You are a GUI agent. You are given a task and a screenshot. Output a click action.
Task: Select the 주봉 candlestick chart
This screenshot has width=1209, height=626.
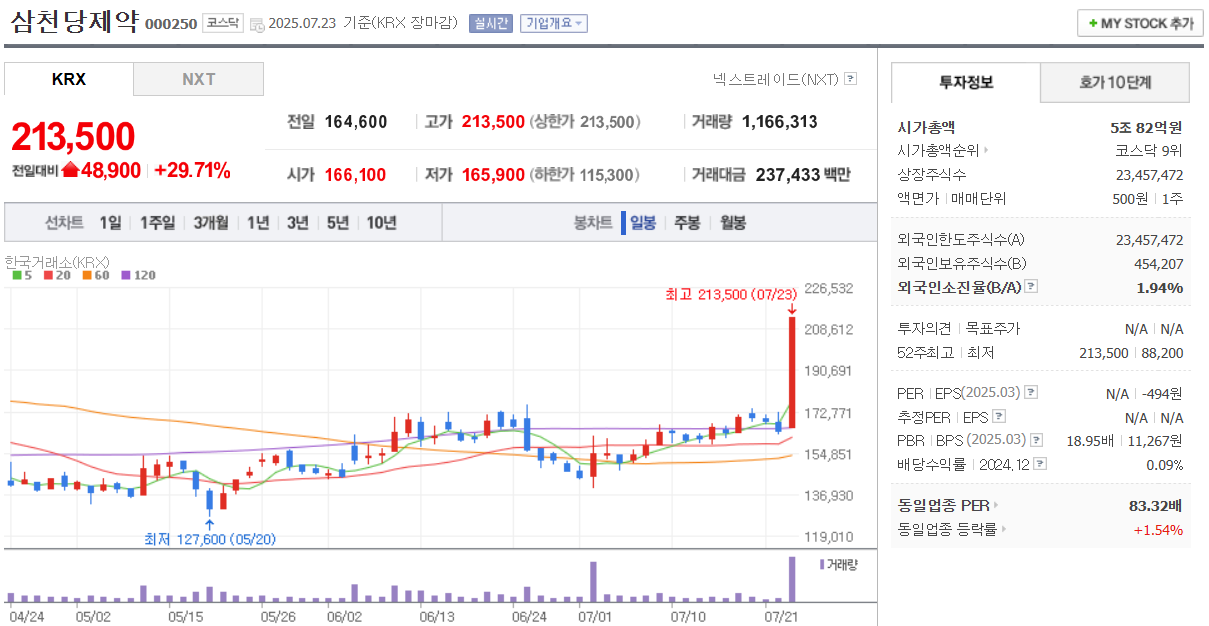(x=687, y=223)
